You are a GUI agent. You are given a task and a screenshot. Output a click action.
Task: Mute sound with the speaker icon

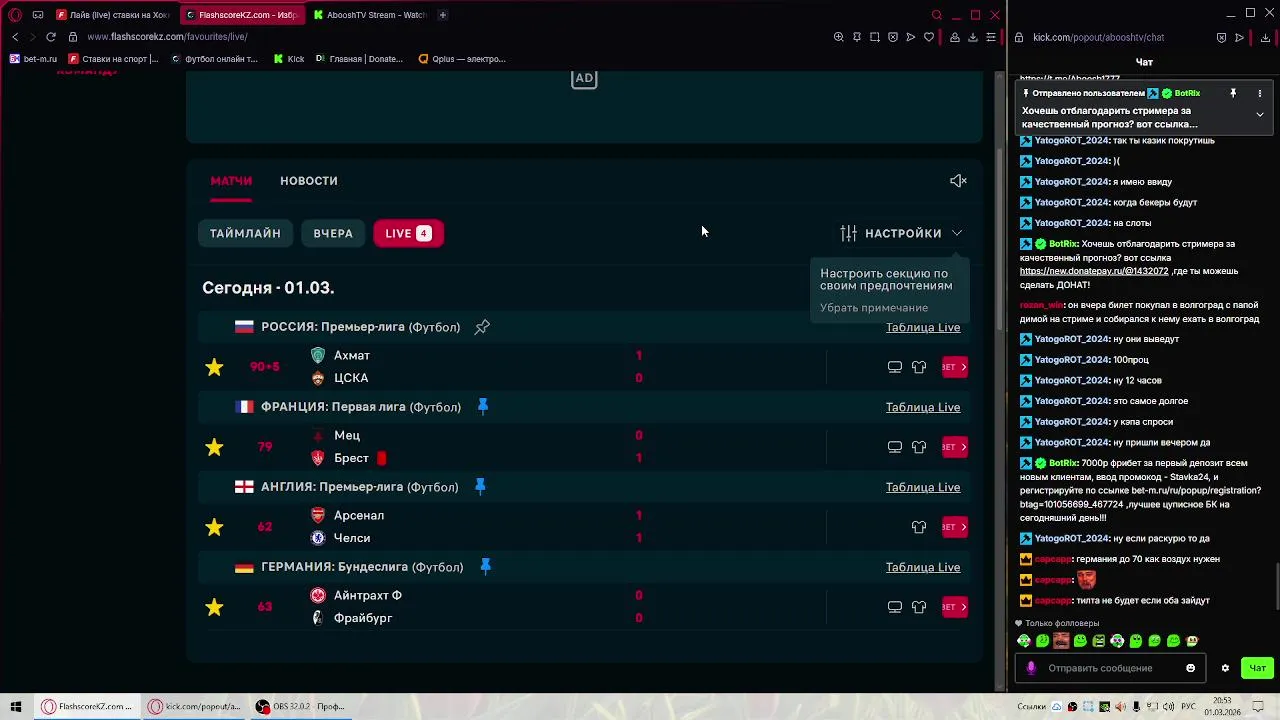click(x=958, y=181)
